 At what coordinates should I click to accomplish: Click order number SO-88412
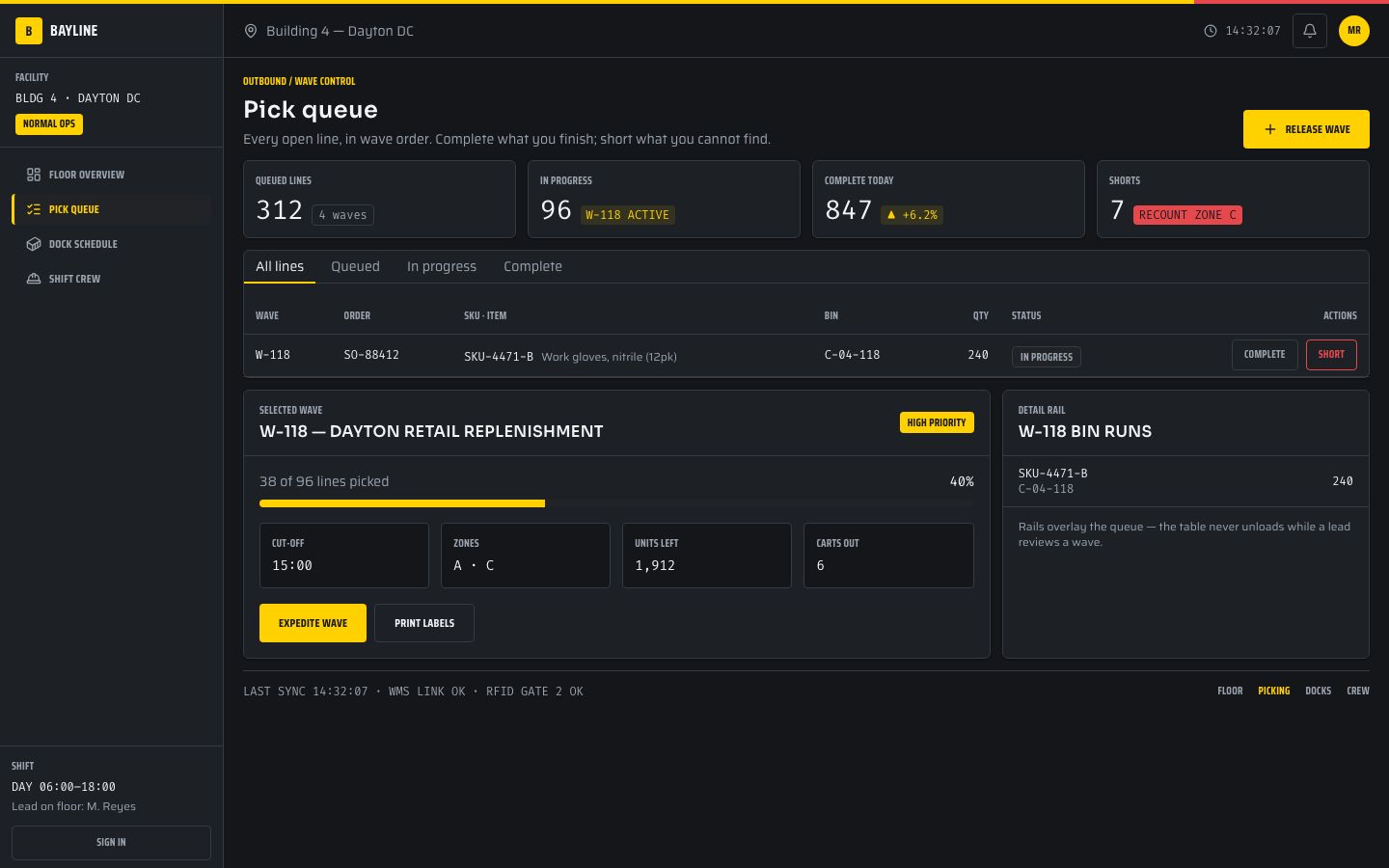pyautogui.click(x=371, y=355)
